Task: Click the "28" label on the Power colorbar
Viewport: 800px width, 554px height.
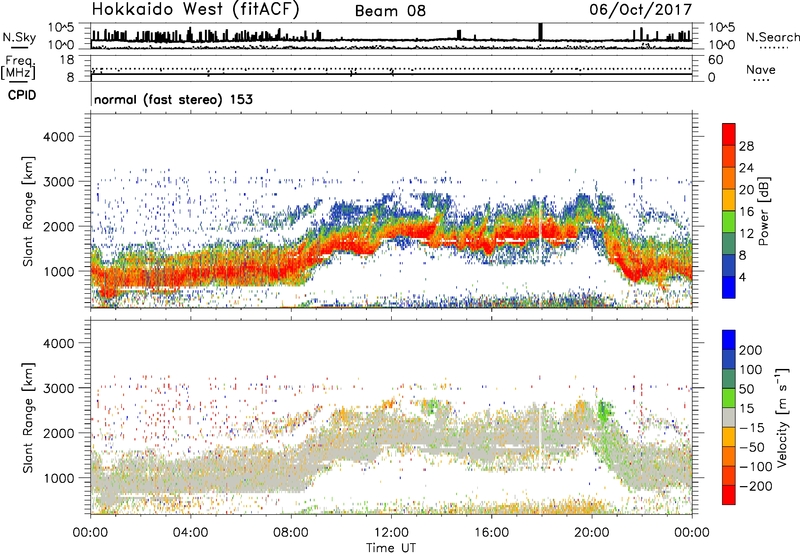Action: (x=746, y=146)
